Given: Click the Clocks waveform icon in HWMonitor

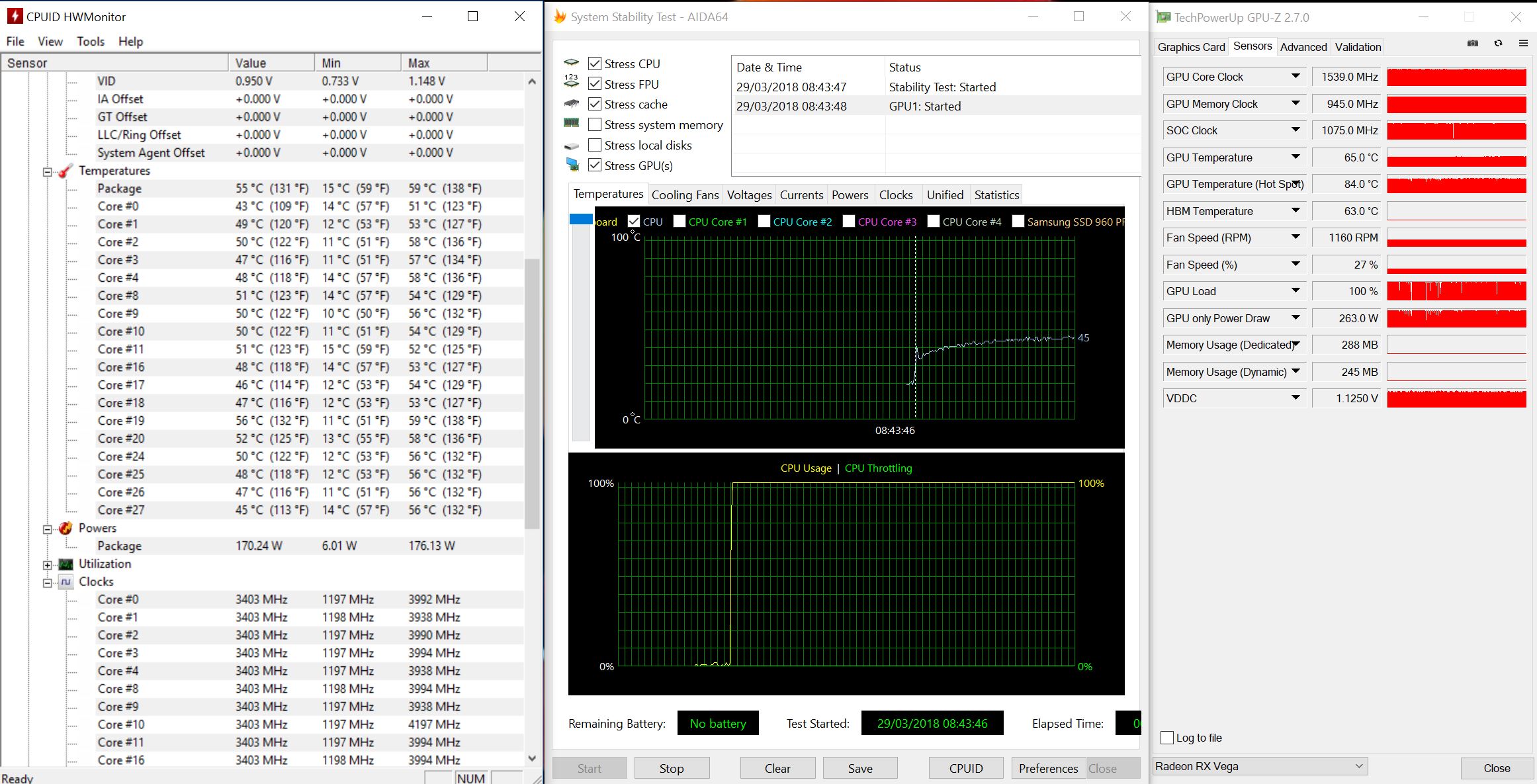Looking at the screenshot, I should [66, 582].
